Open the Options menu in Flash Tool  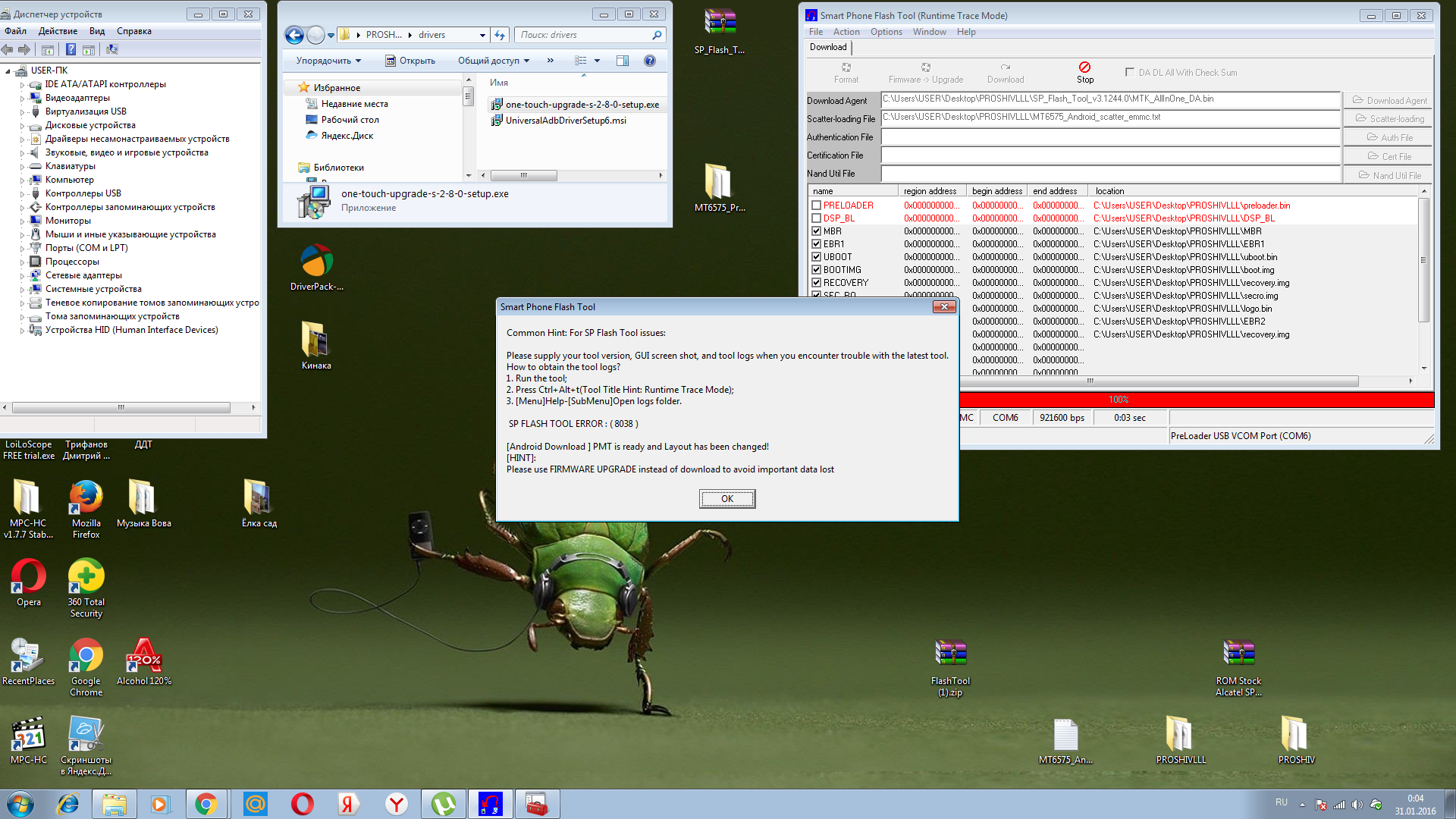pyautogui.click(x=886, y=32)
